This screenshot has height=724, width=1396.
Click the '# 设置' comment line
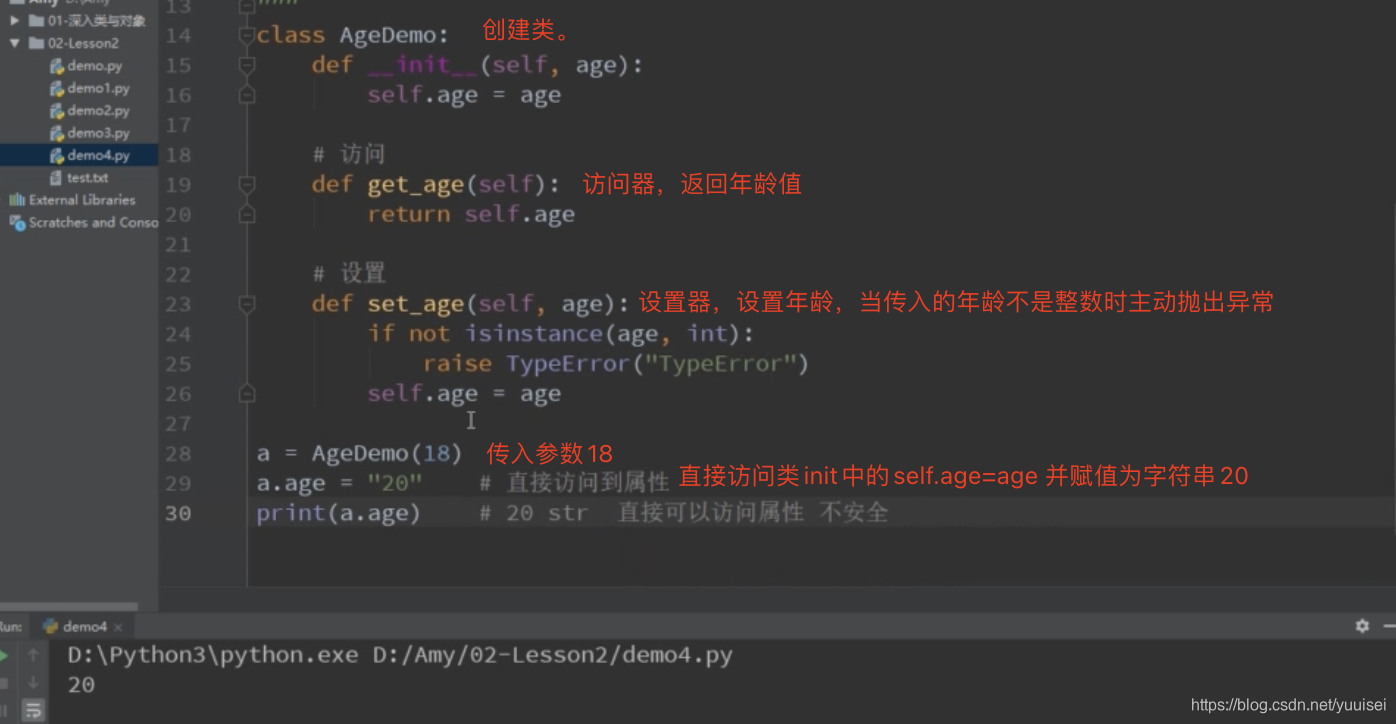pyautogui.click(x=348, y=273)
